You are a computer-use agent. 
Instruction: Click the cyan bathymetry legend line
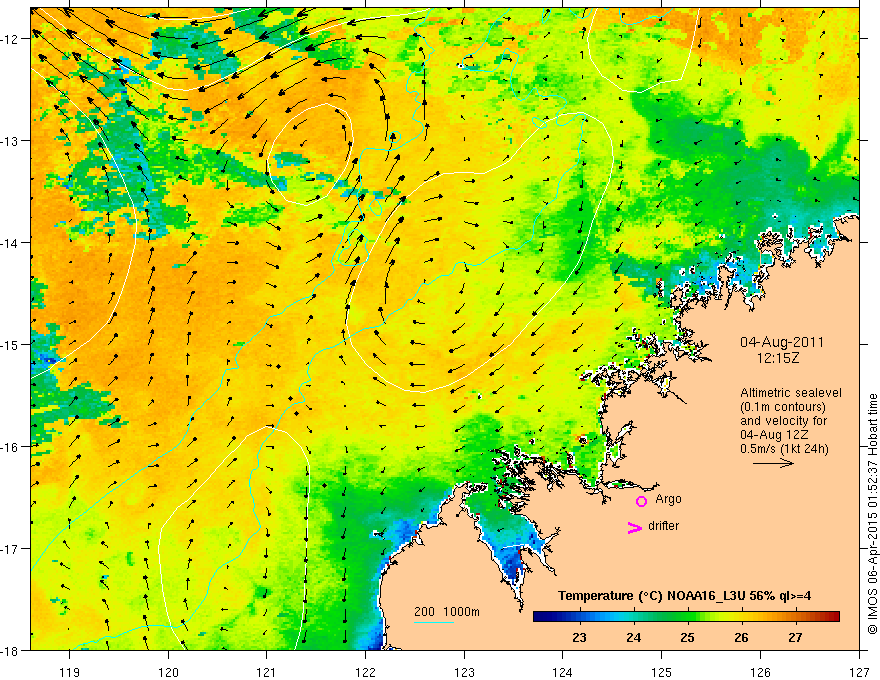click(433, 622)
